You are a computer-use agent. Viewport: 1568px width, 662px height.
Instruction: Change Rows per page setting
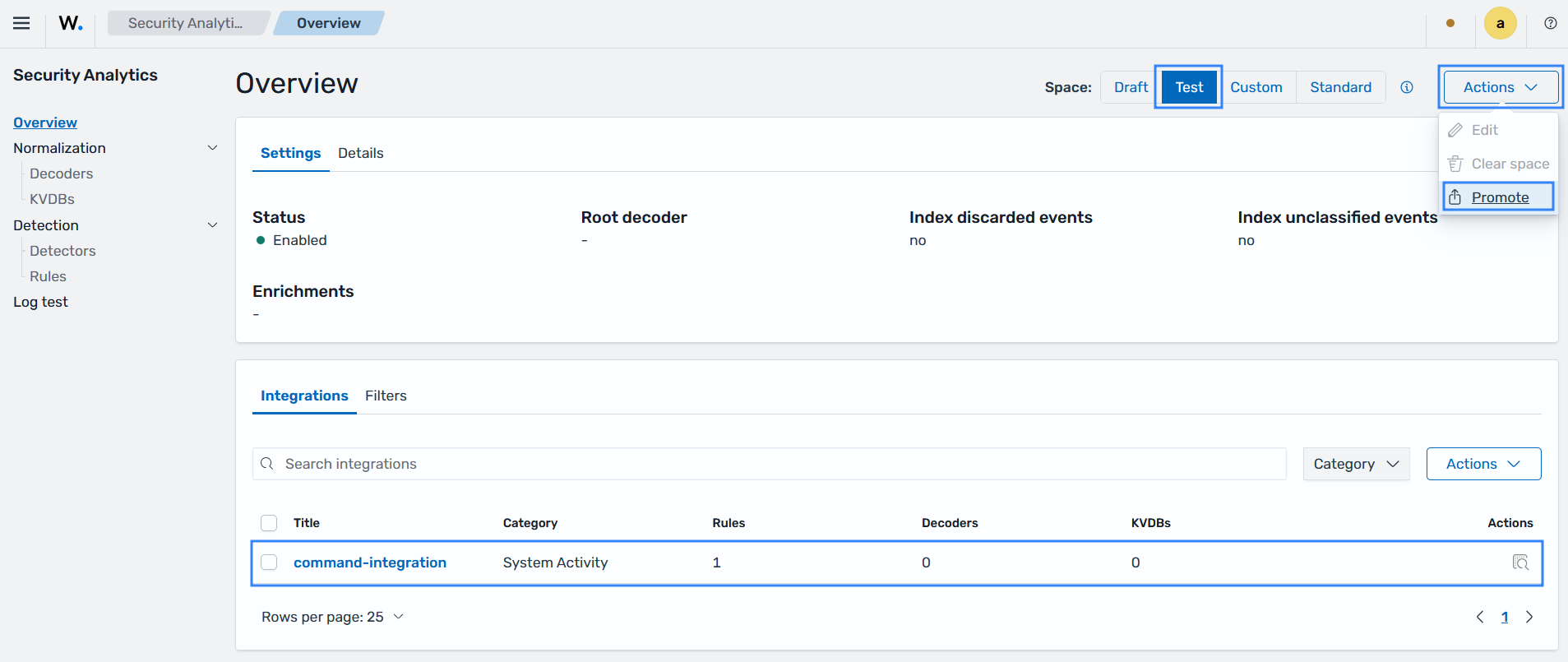tap(332, 617)
